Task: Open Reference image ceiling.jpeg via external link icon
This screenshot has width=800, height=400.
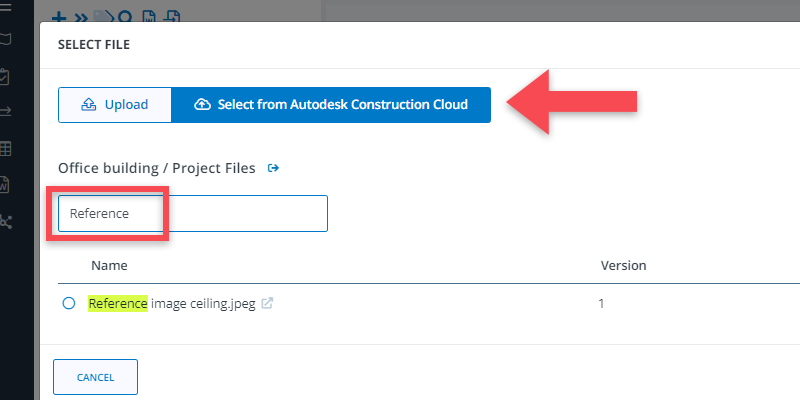Action: (267, 304)
